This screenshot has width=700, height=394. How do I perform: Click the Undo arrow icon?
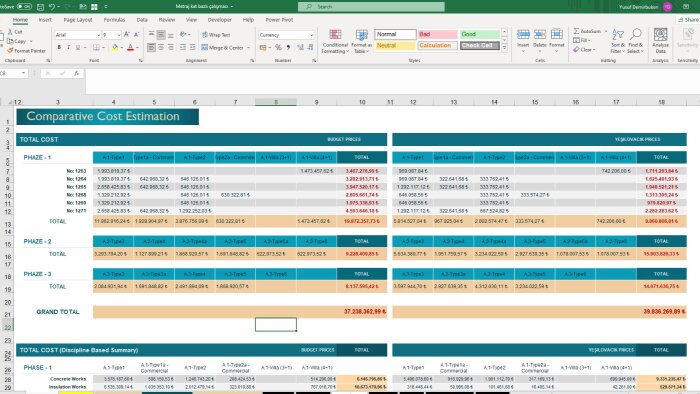(x=52, y=7)
